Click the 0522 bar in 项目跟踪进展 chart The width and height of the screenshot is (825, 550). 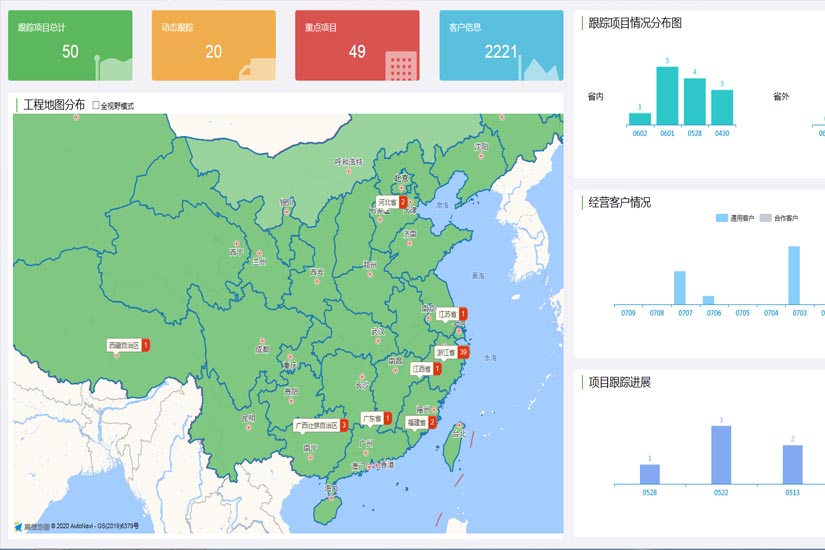(721, 455)
